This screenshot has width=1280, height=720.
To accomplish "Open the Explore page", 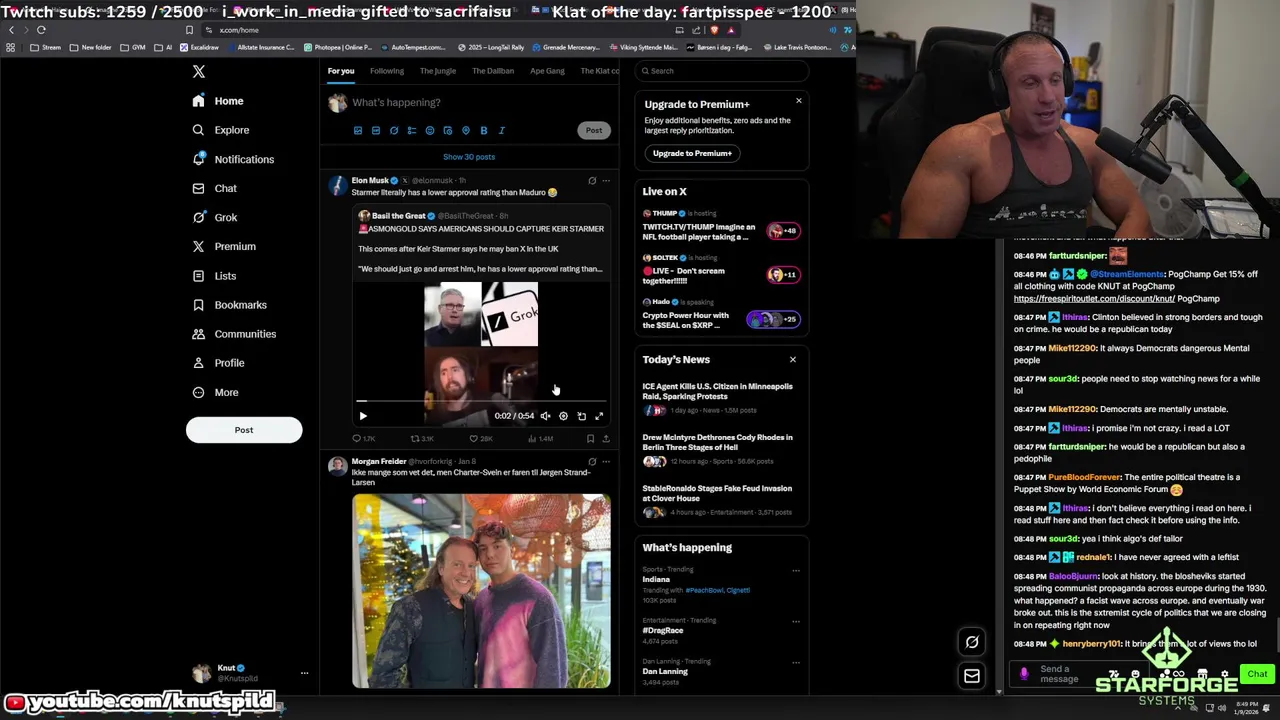I will pyautogui.click(x=220, y=130).
